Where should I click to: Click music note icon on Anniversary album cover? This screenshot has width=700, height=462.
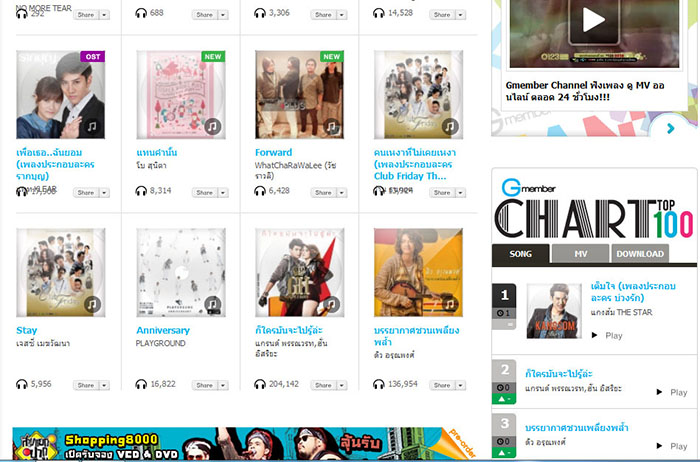point(212,305)
